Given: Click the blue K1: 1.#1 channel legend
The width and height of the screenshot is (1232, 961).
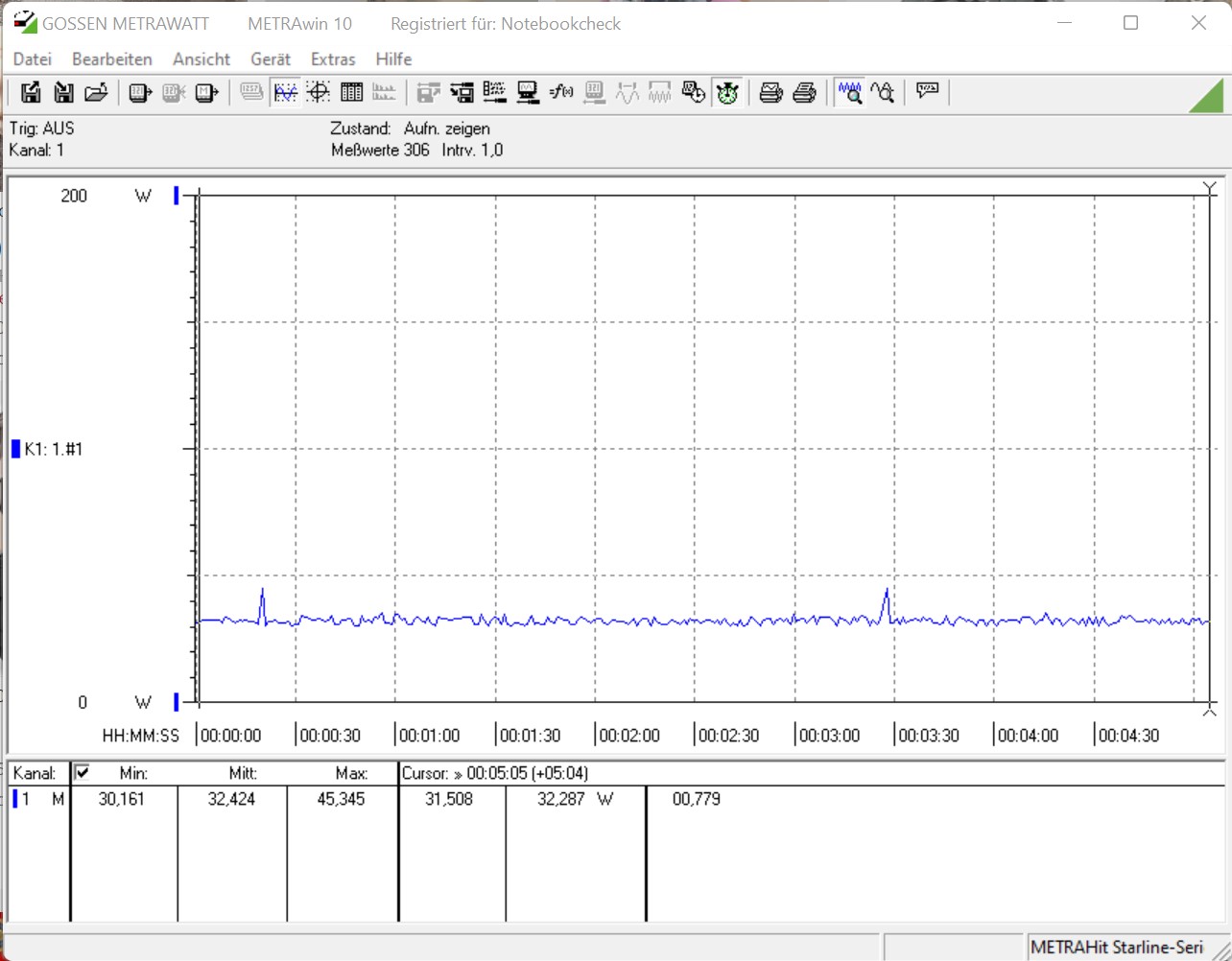Looking at the screenshot, I should point(47,449).
